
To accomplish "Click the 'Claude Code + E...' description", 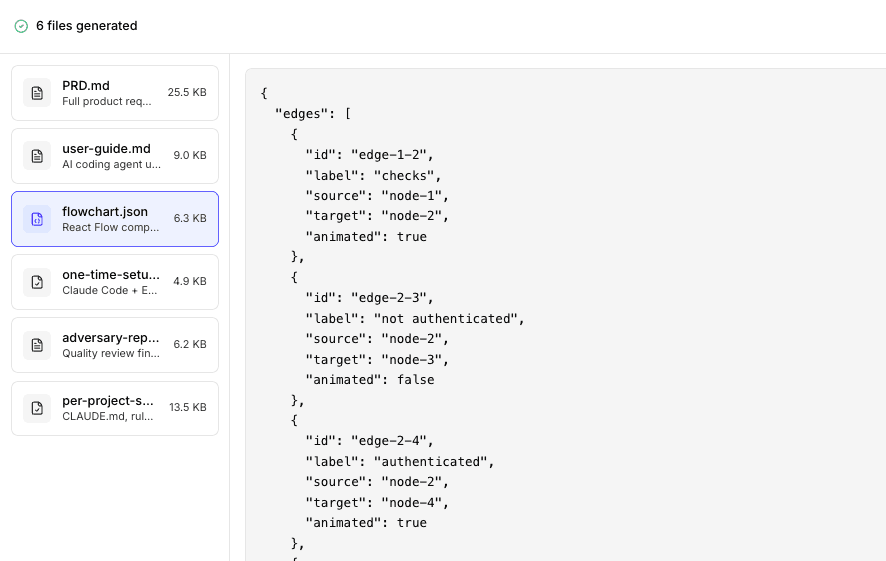I will click(x=110, y=290).
